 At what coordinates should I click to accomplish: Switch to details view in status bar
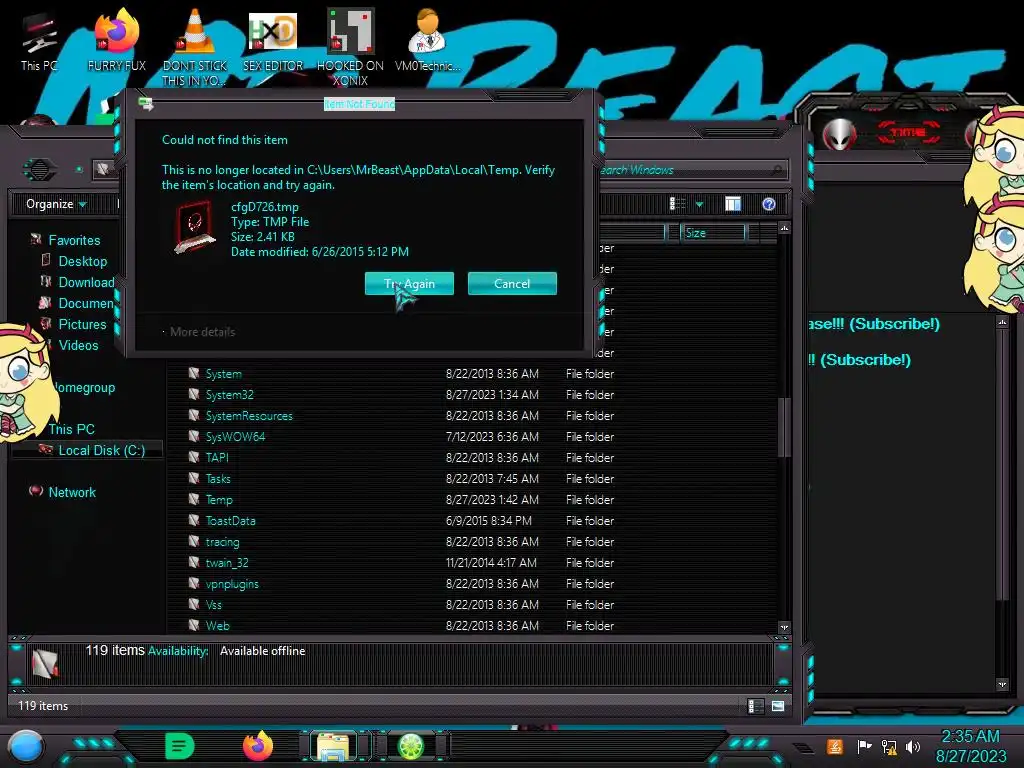755,706
